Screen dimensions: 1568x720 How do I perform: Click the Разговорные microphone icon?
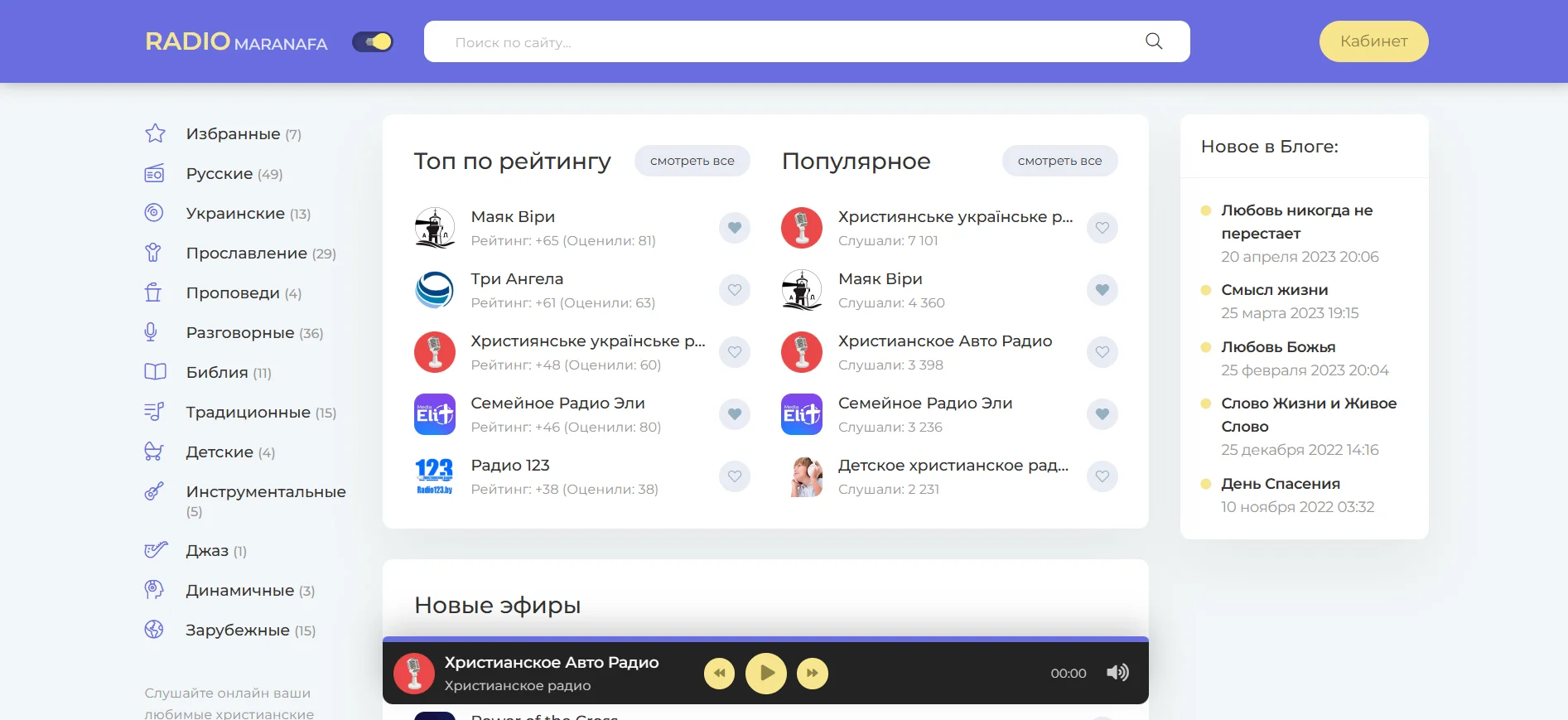point(152,332)
